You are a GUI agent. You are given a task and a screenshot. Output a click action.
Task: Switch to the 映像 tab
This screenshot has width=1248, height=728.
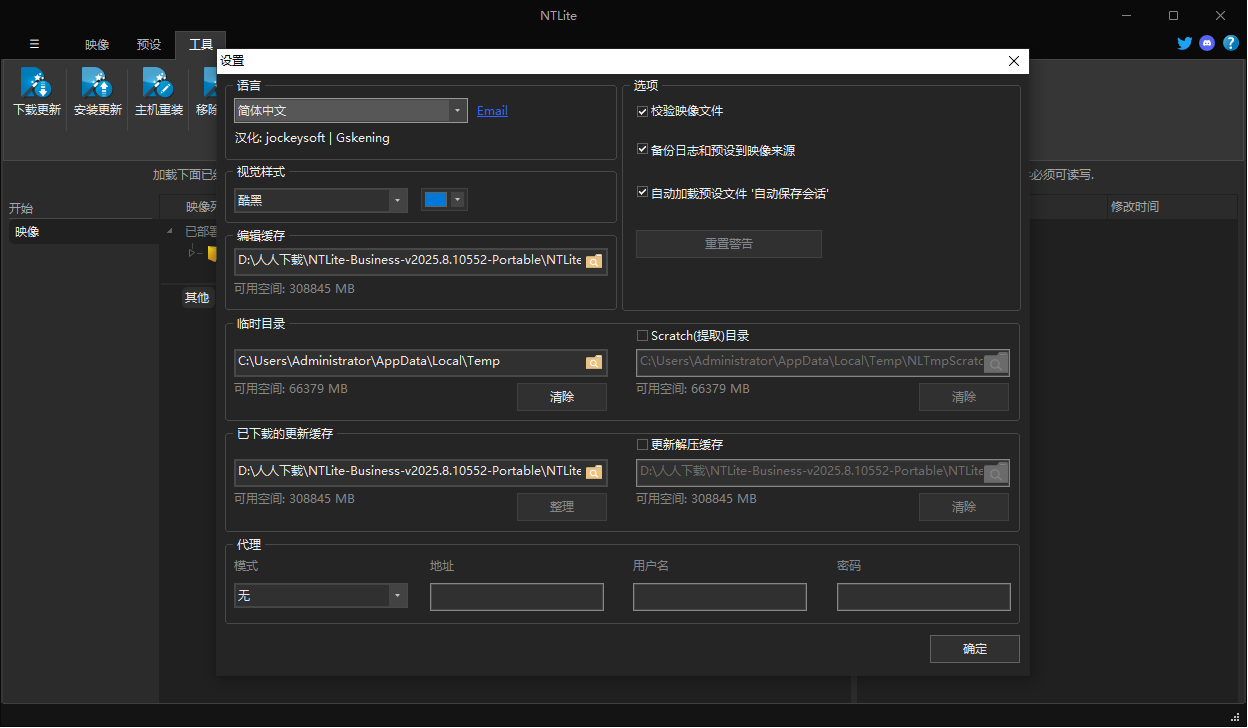97,44
